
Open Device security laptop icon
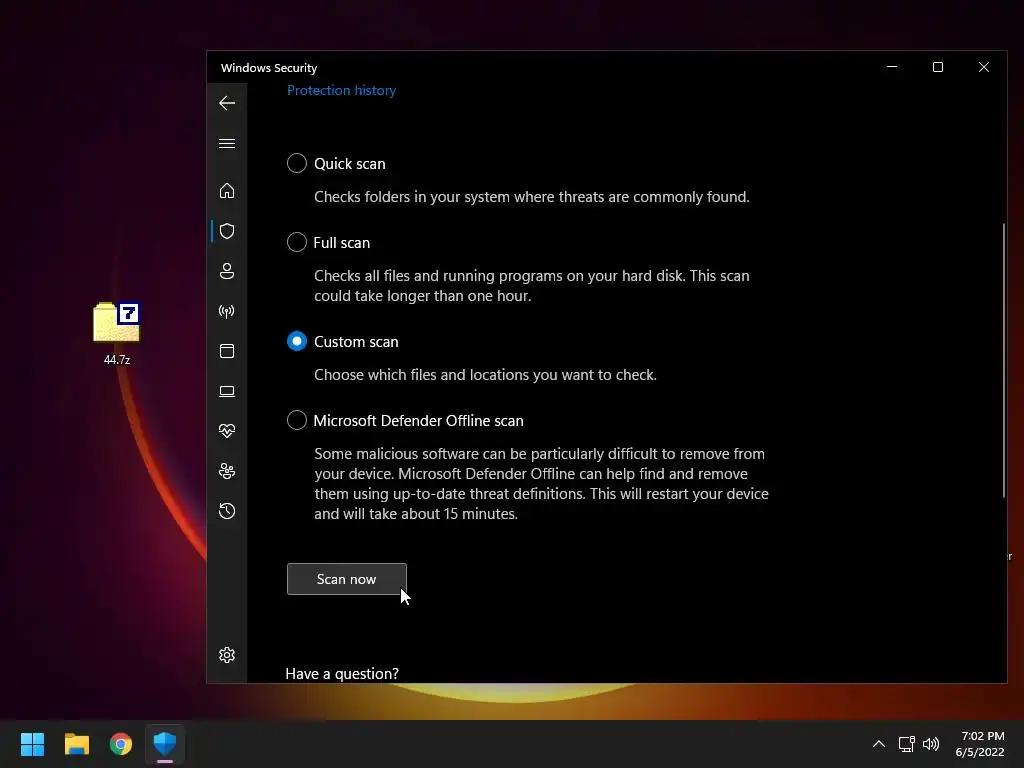pos(227,391)
